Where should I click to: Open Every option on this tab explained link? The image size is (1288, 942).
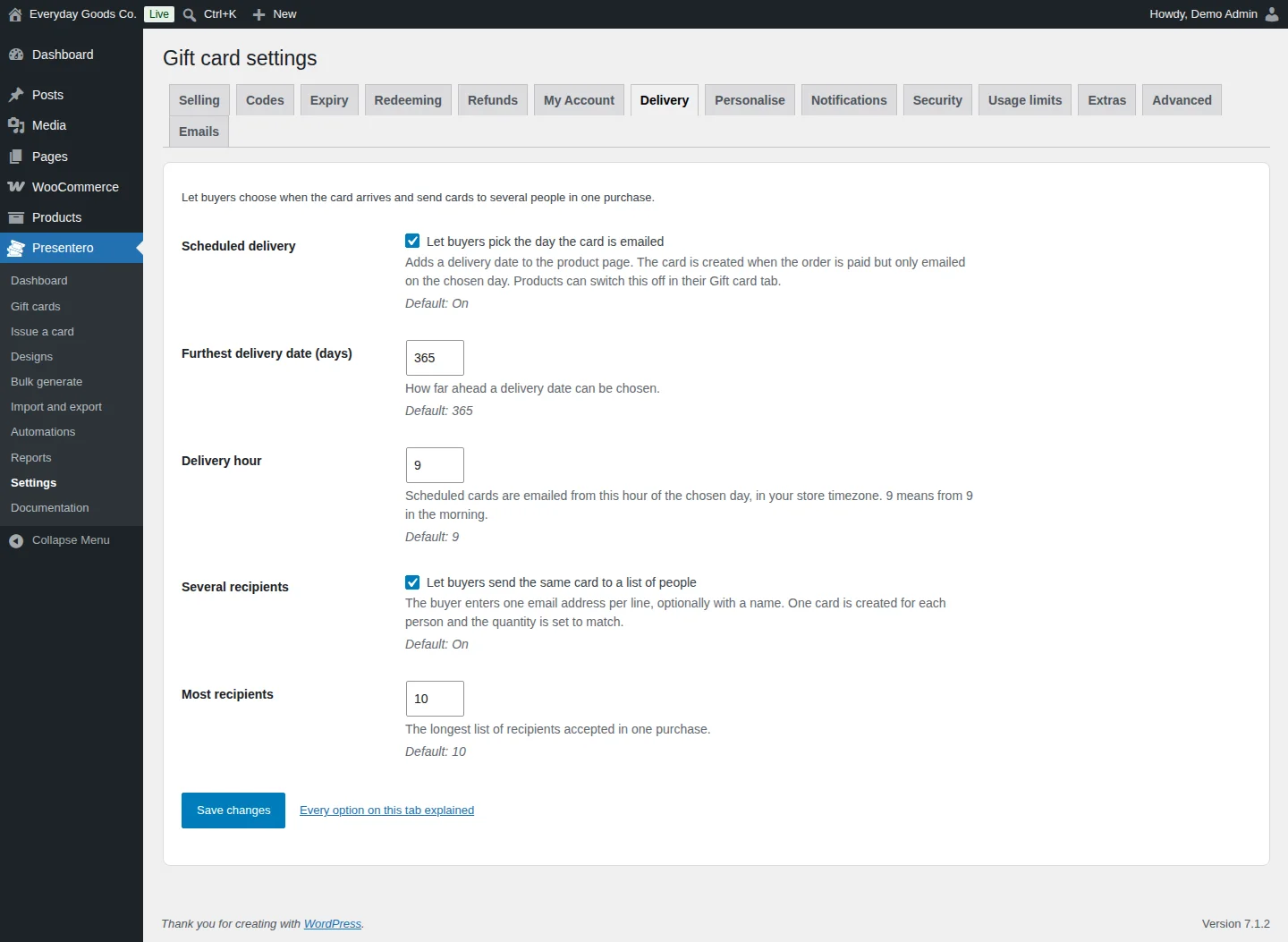387,810
